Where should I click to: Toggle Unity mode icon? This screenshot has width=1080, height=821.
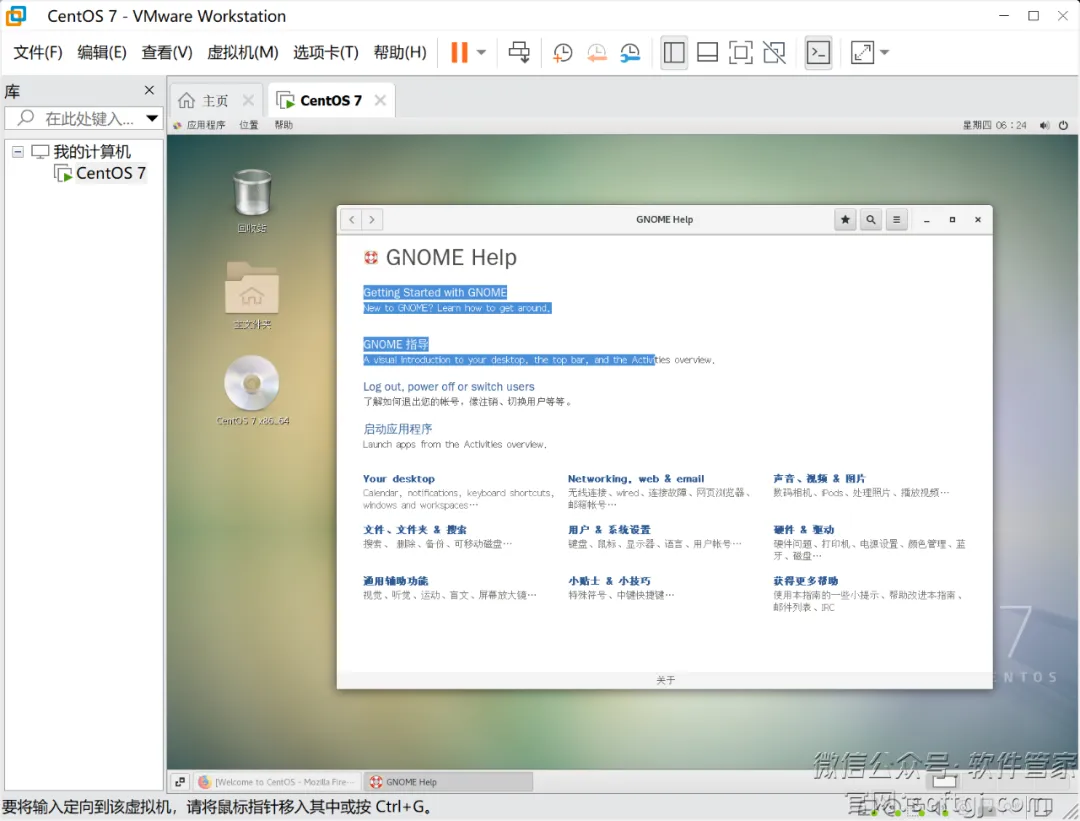click(774, 52)
